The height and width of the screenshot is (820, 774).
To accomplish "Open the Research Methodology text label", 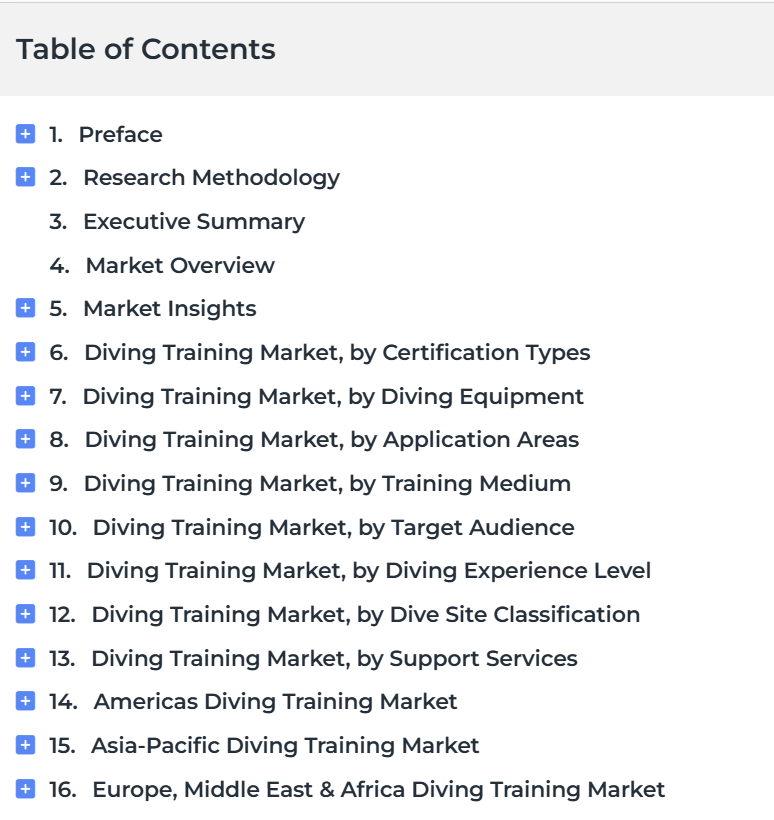I will (211, 178).
